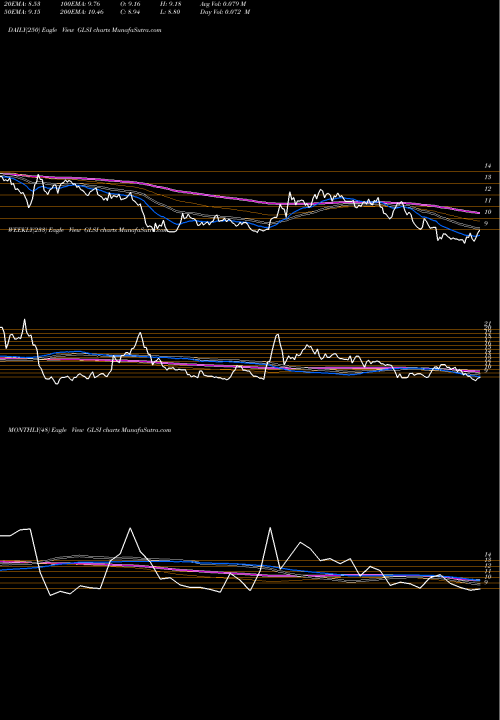Click the 50EMA value label

click(x=24, y=12)
